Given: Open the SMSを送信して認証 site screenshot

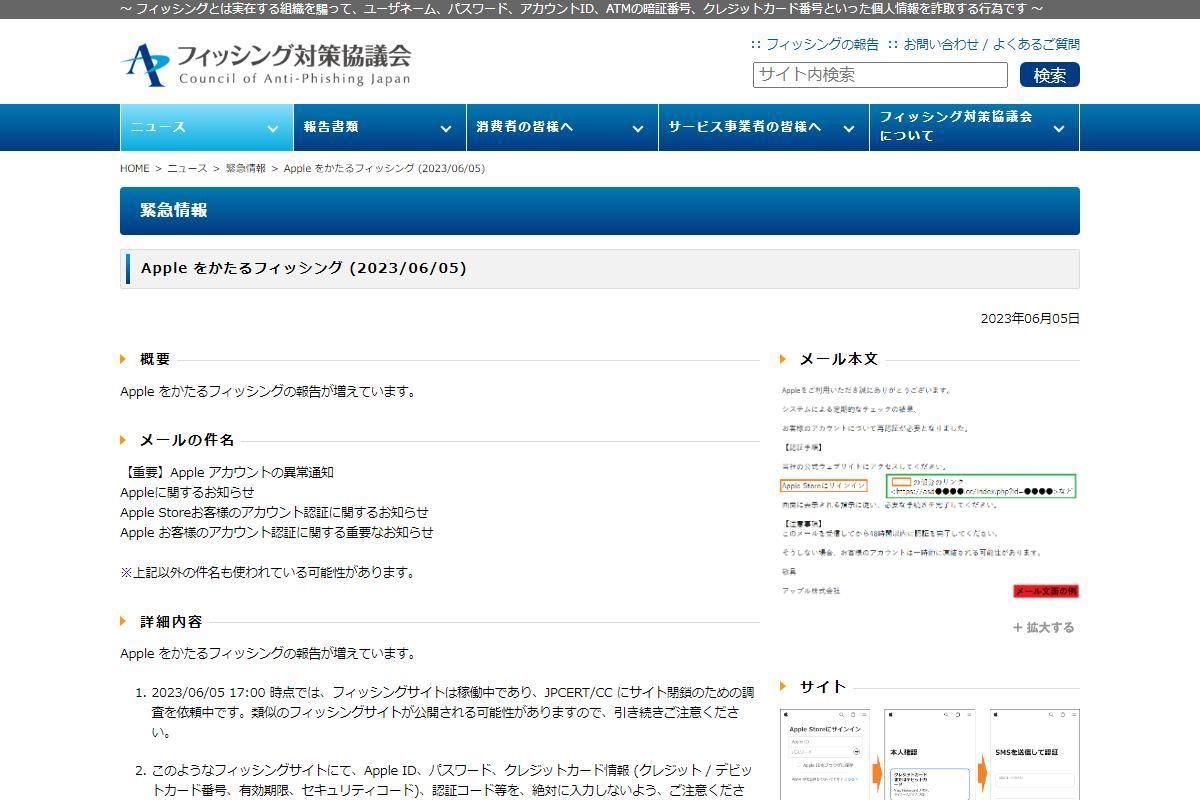Looking at the screenshot, I should (x=1035, y=754).
